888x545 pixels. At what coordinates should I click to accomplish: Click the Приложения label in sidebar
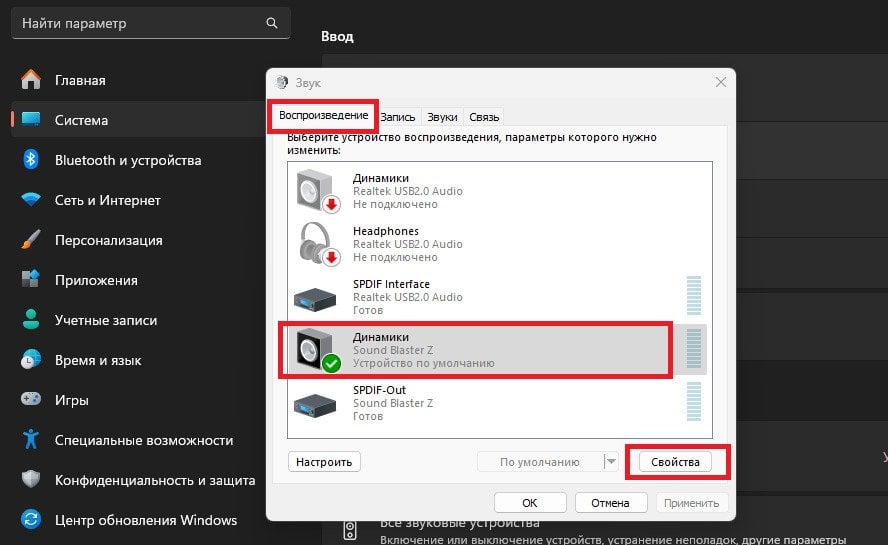(96, 280)
